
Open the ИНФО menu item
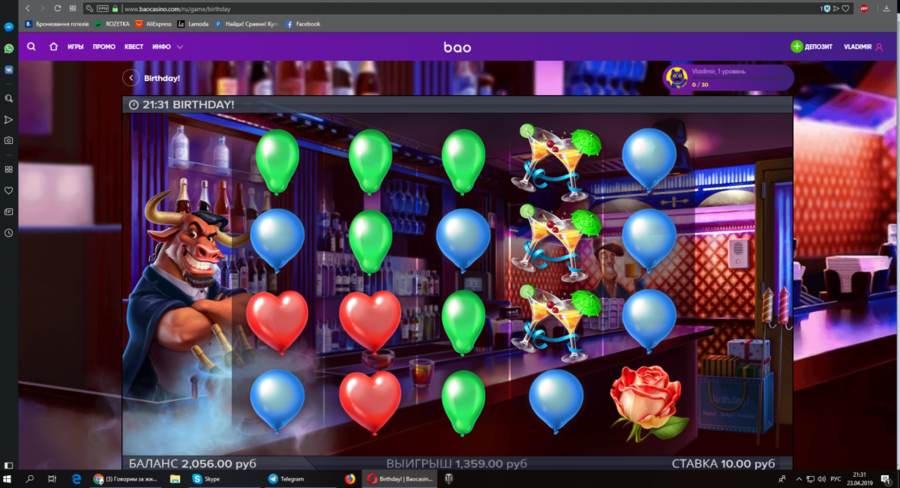tap(161, 47)
